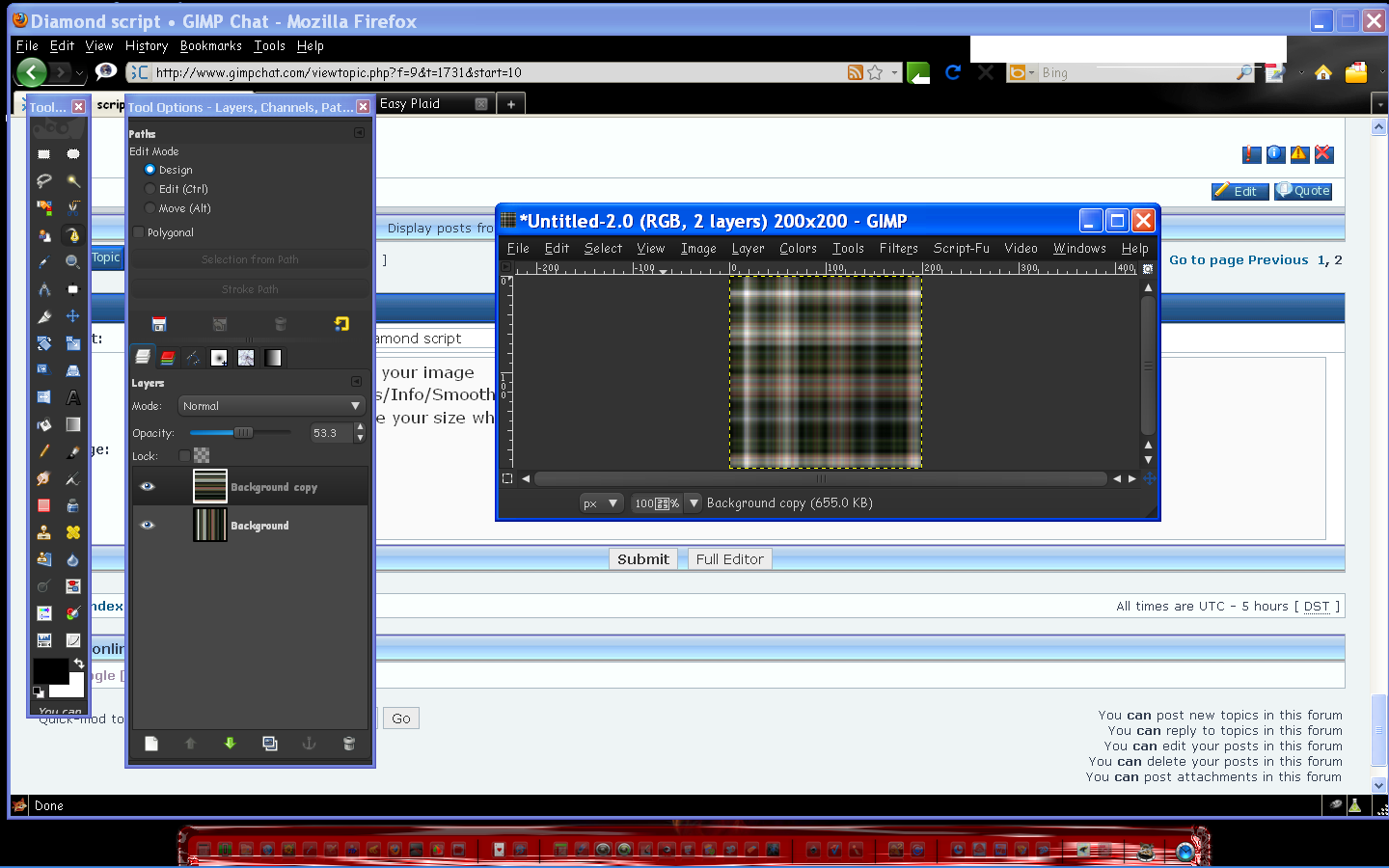Select the Color Picker tool
The width and height of the screenshot is (1389, 868).
(x=43, y=261)
